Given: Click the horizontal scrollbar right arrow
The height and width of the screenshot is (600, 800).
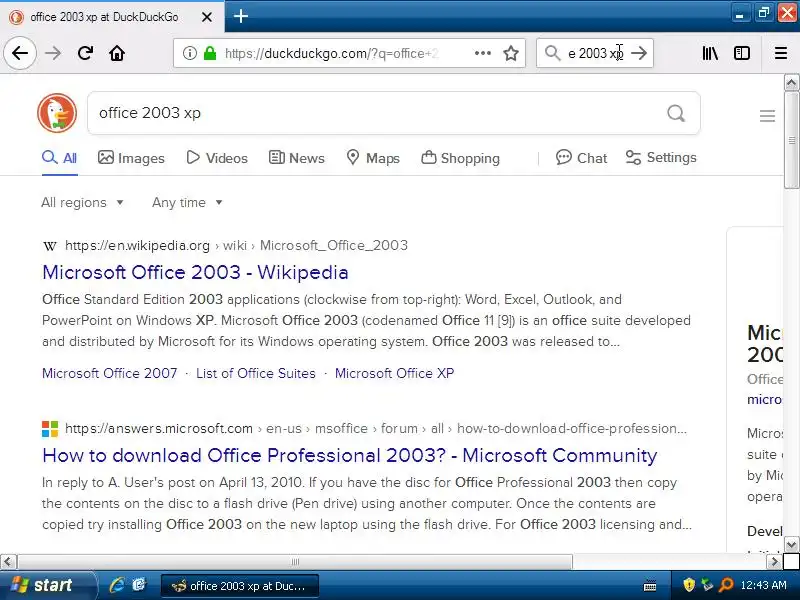Looking at the screenshot, I should pos(774,562).
